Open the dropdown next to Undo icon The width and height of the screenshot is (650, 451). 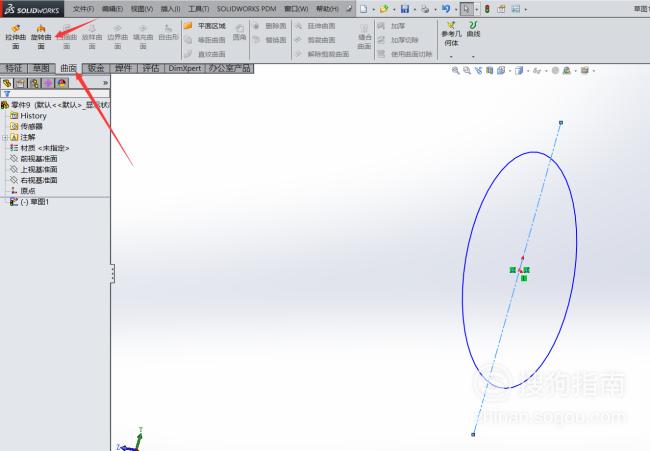pyautogui.click(x=456, y=10)
